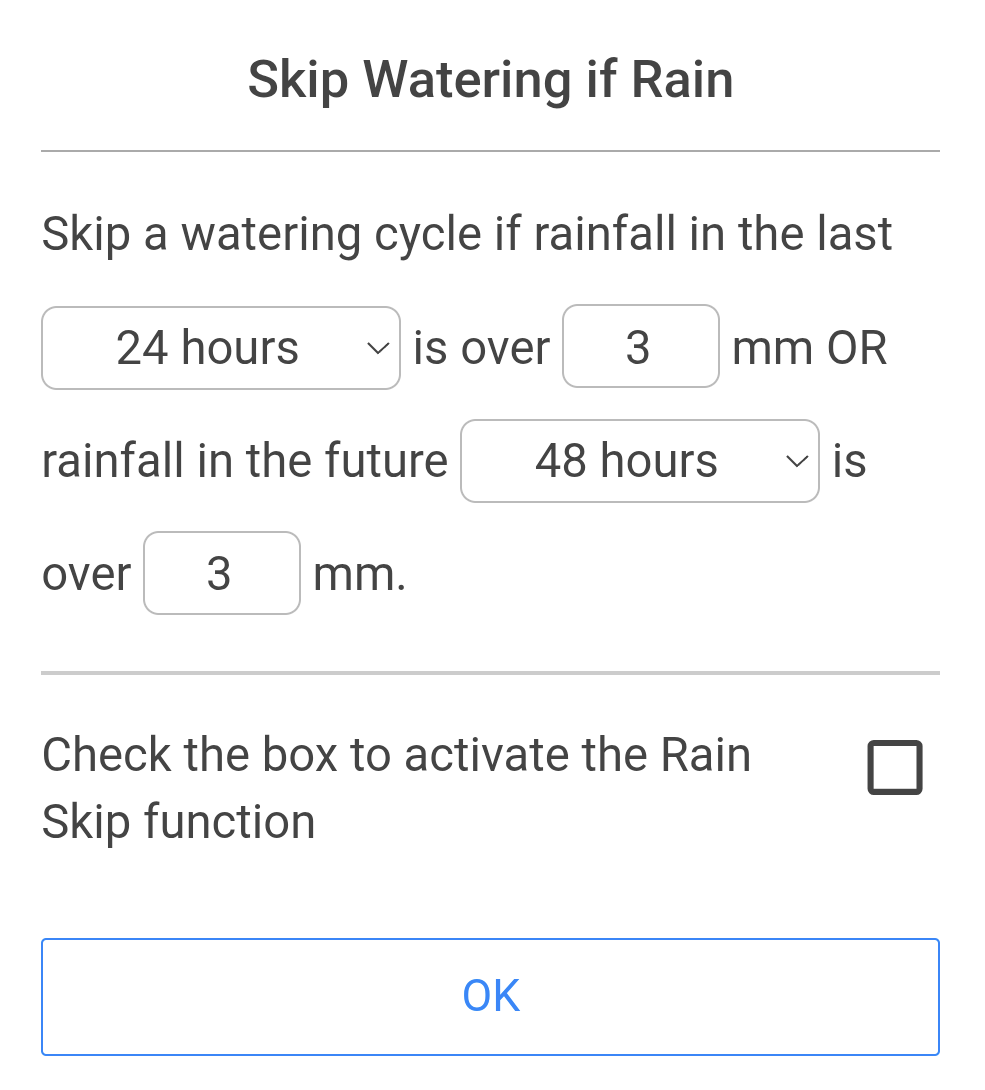Click the "over" text before second threshold field

coord(86,574)
